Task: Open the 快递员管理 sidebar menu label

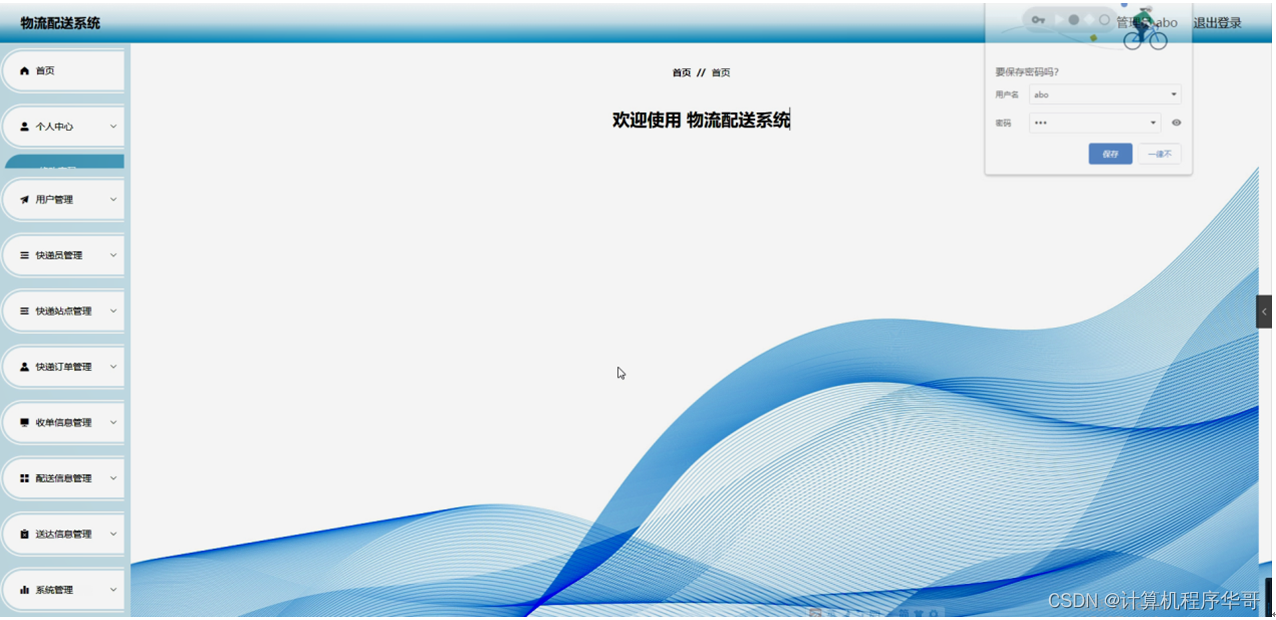Action: pos(59,256)
